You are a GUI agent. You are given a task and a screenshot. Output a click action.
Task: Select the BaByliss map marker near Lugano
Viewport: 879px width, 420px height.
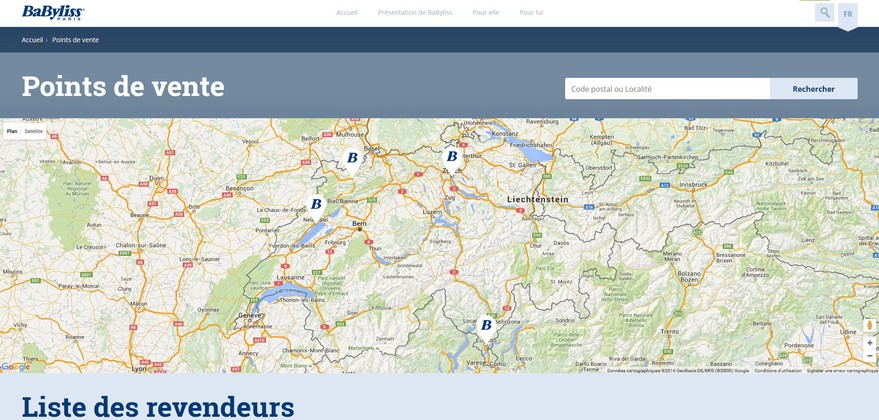[486, 327]
